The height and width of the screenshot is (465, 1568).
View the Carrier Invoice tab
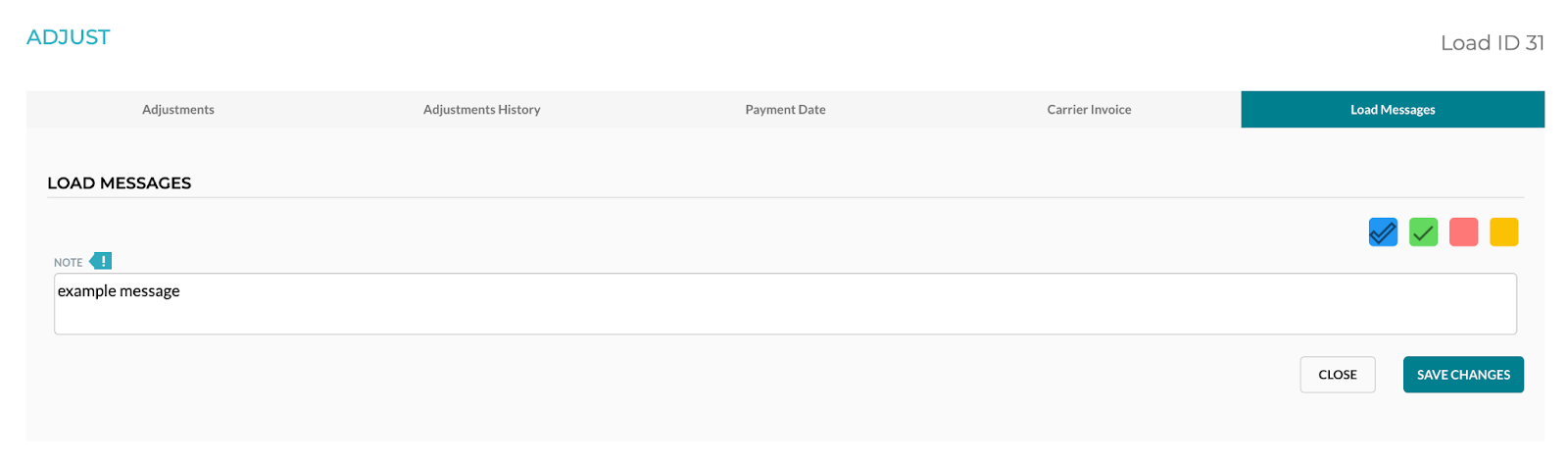pyautogui.click(x=1089, y=110)
